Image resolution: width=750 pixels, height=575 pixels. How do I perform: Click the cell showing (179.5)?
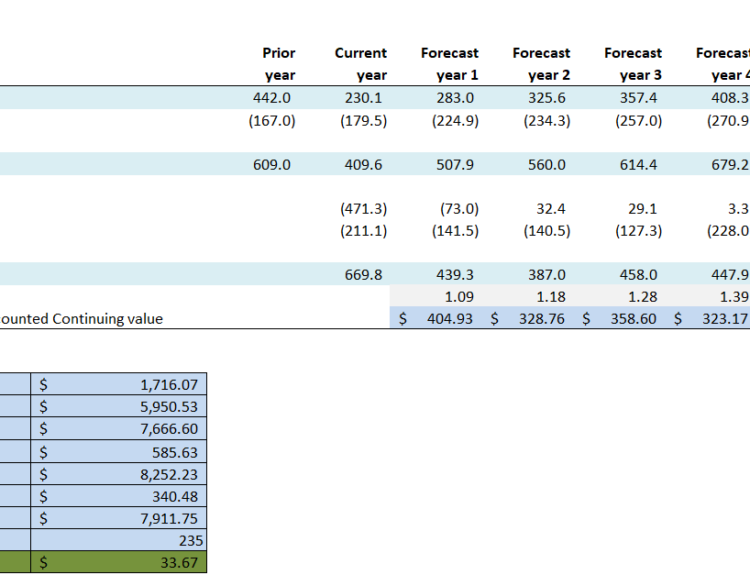tap(360, 121)
